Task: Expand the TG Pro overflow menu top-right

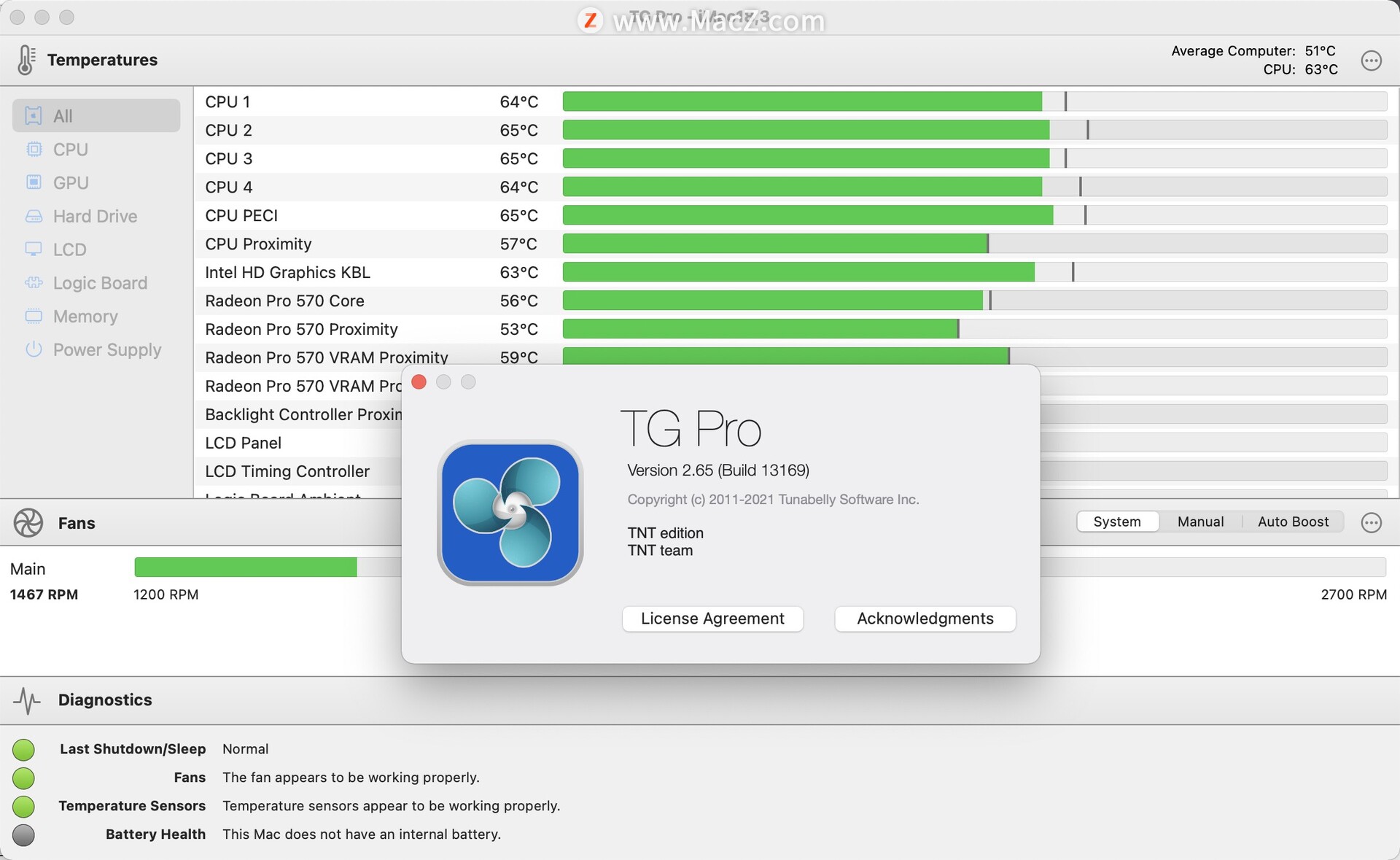Action: click(1373, 60)
